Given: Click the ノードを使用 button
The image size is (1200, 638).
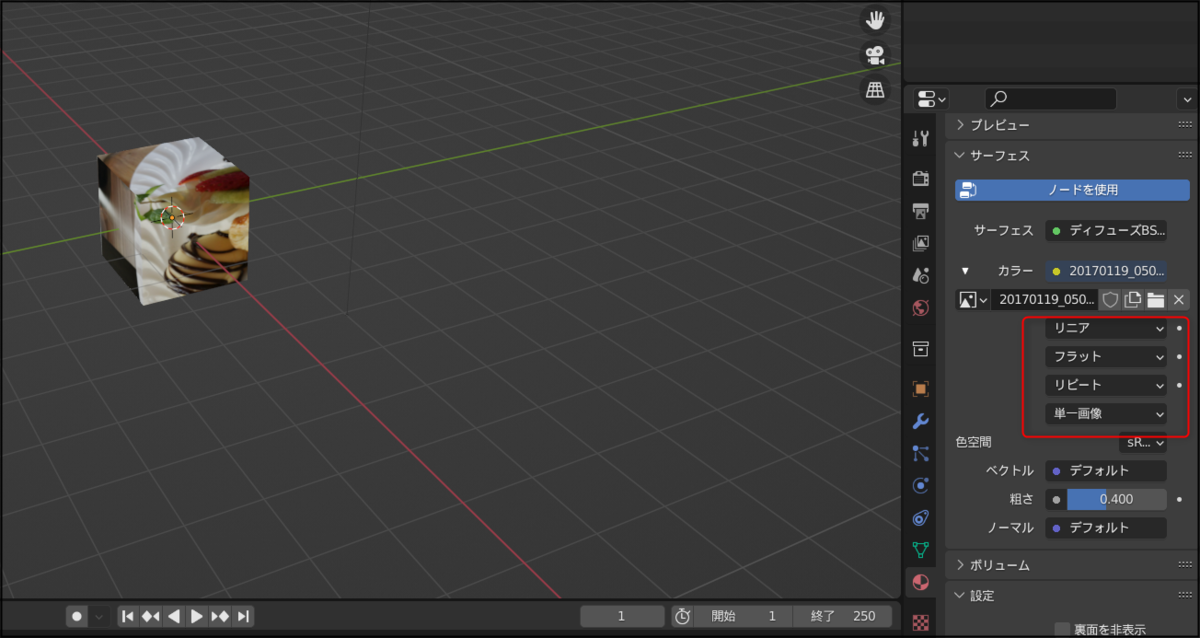Looking at the screenshot, I should 1072,189.
